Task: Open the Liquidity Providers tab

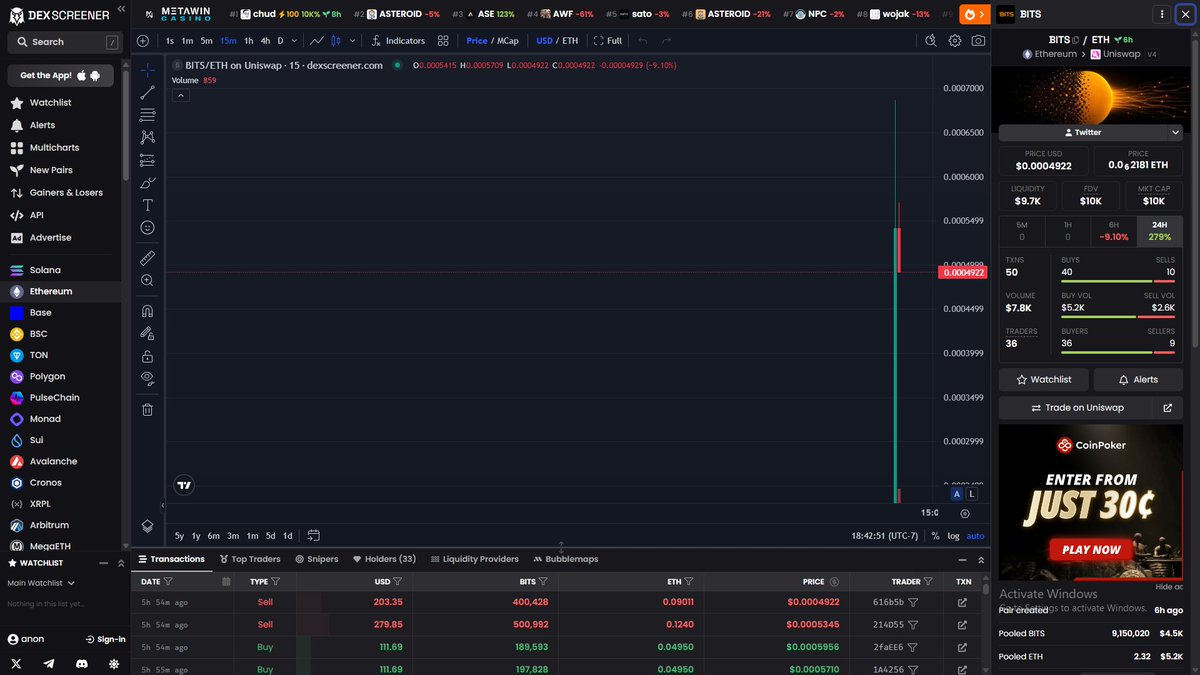Action: click(x=474, y=559)
